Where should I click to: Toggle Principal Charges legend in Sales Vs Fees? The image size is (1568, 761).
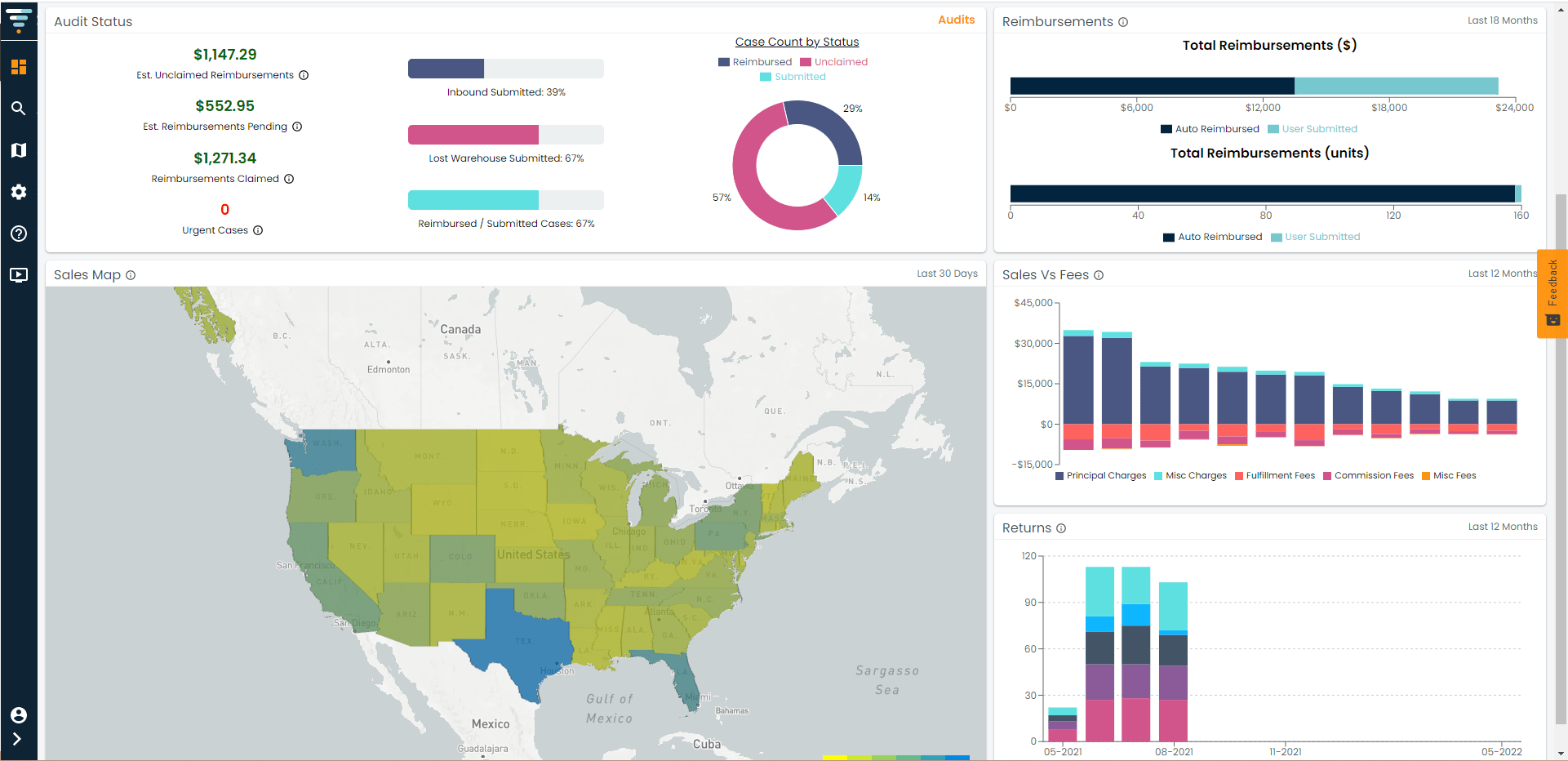click(x=1100, y=475)
